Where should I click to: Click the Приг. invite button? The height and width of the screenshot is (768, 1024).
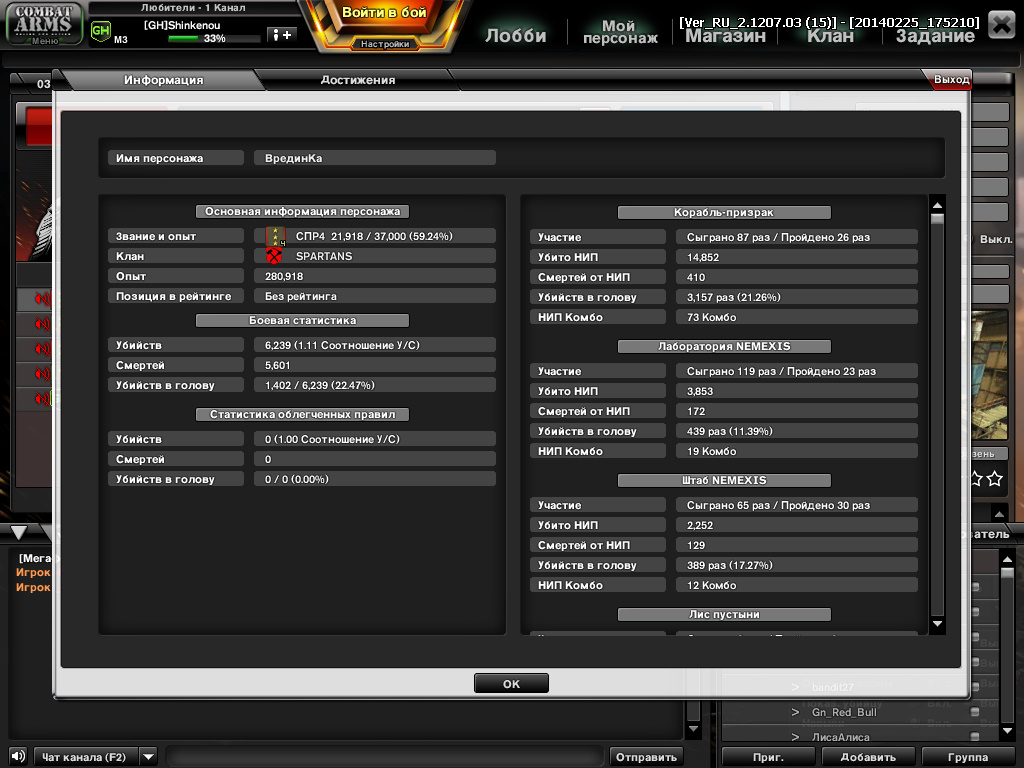768,757
